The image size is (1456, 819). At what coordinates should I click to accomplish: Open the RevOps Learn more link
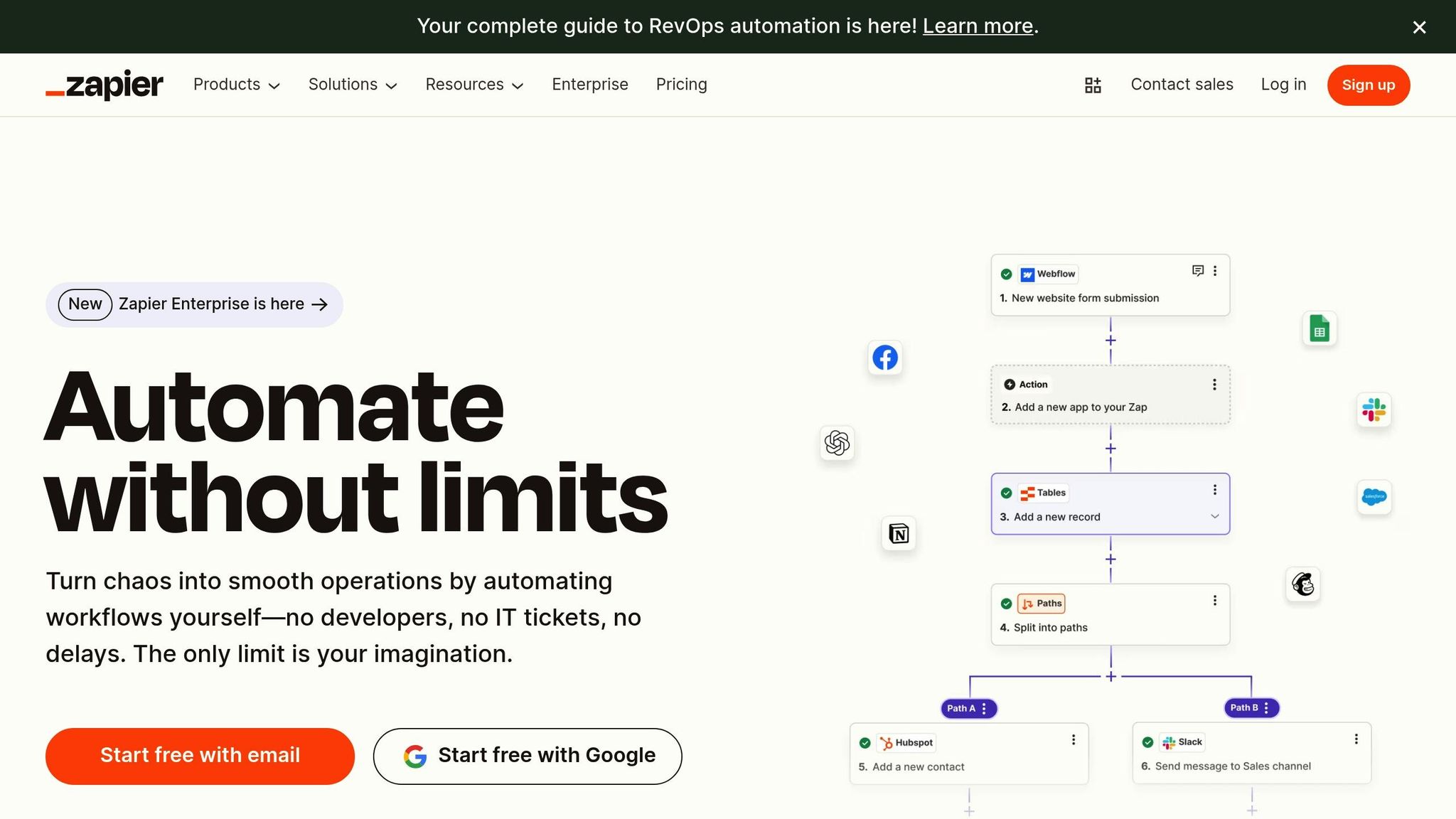(978, 26)
